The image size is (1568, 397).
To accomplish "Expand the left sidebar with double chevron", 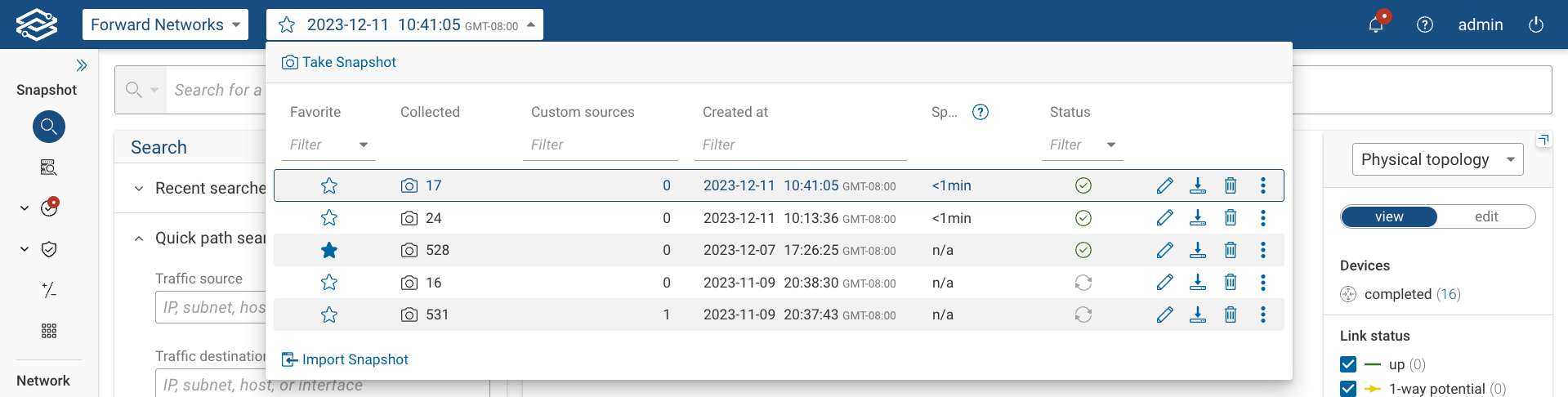I will click(82, 65).
